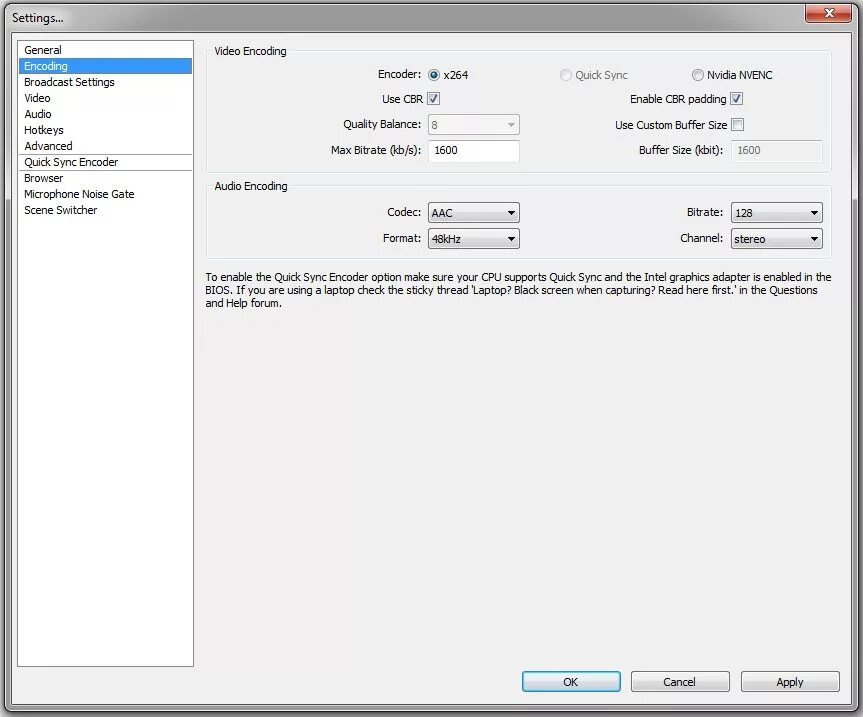
Task: Open the audio Bitrate dropdown
Action: pos(777,213)
